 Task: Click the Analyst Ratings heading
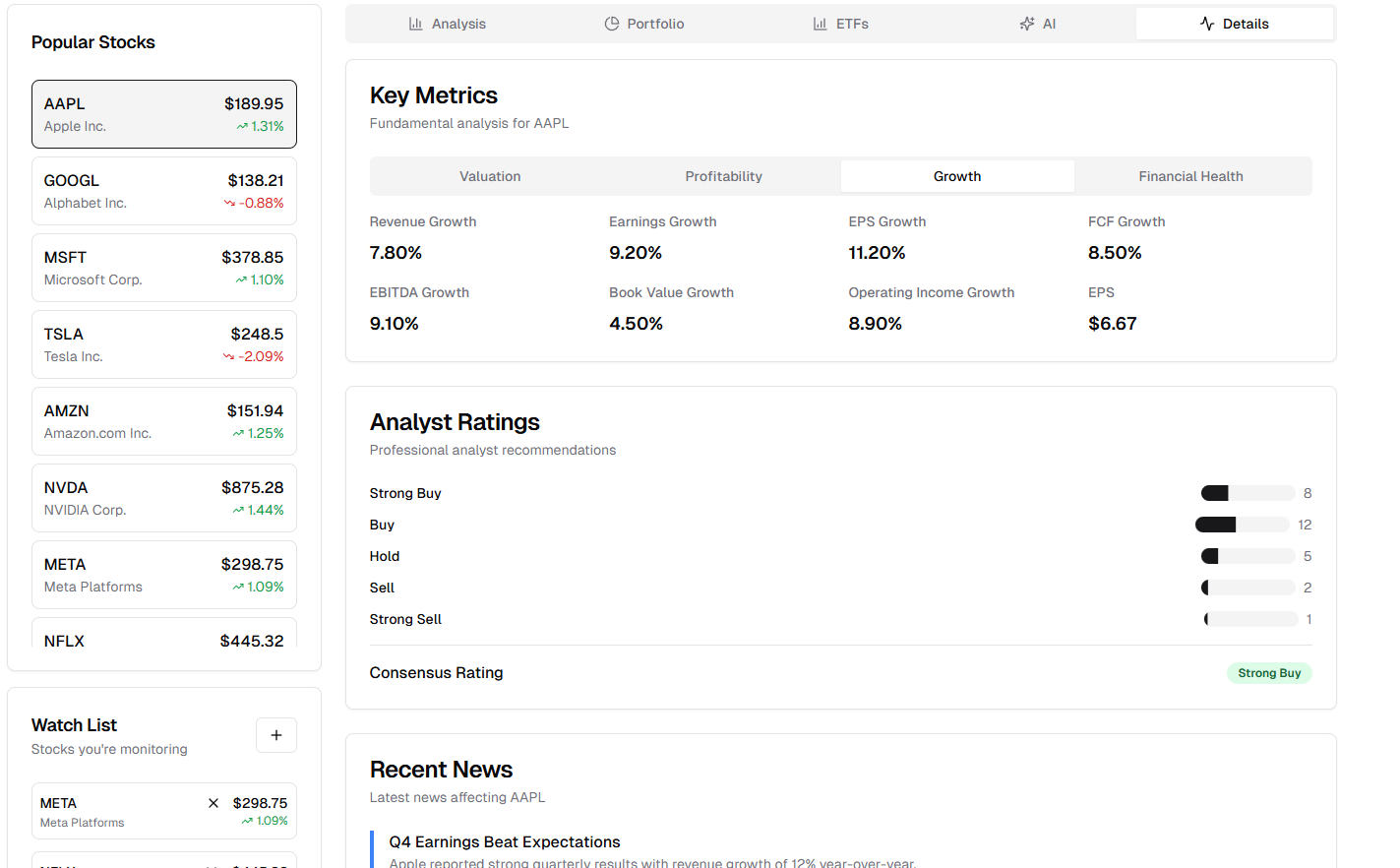coord(455,422)
